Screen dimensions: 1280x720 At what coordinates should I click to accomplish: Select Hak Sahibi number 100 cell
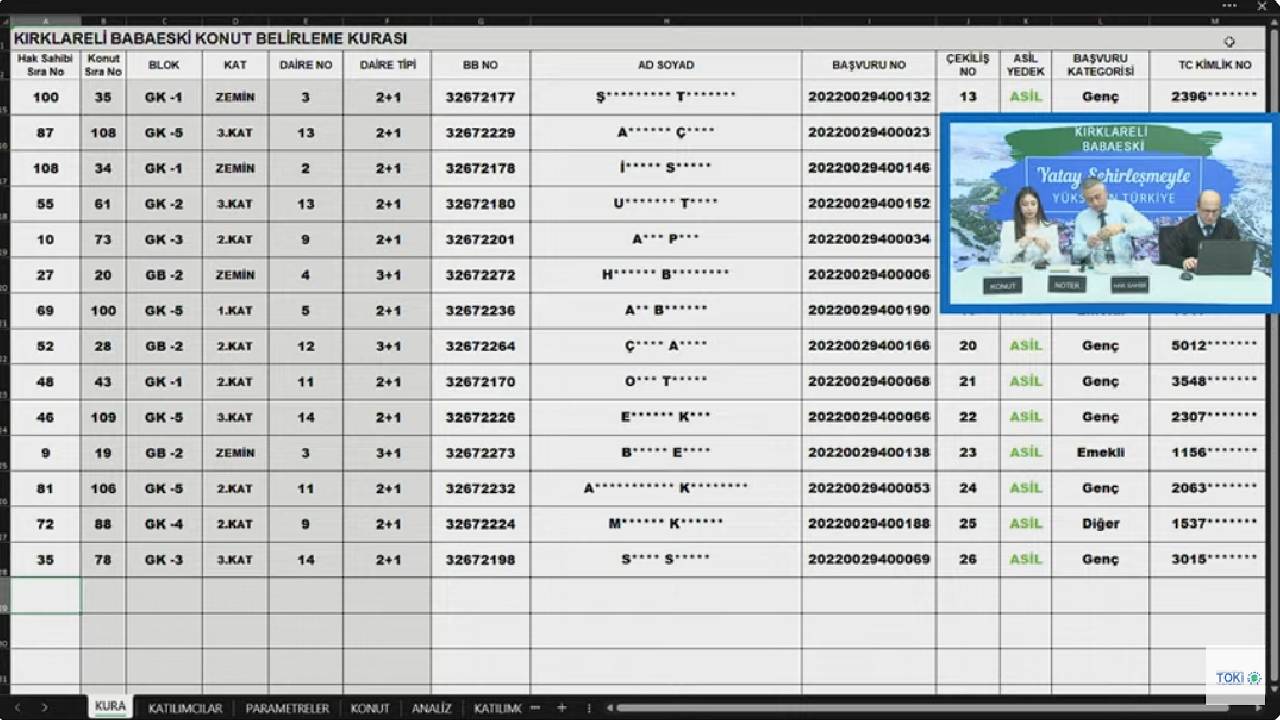click(45, 97)
